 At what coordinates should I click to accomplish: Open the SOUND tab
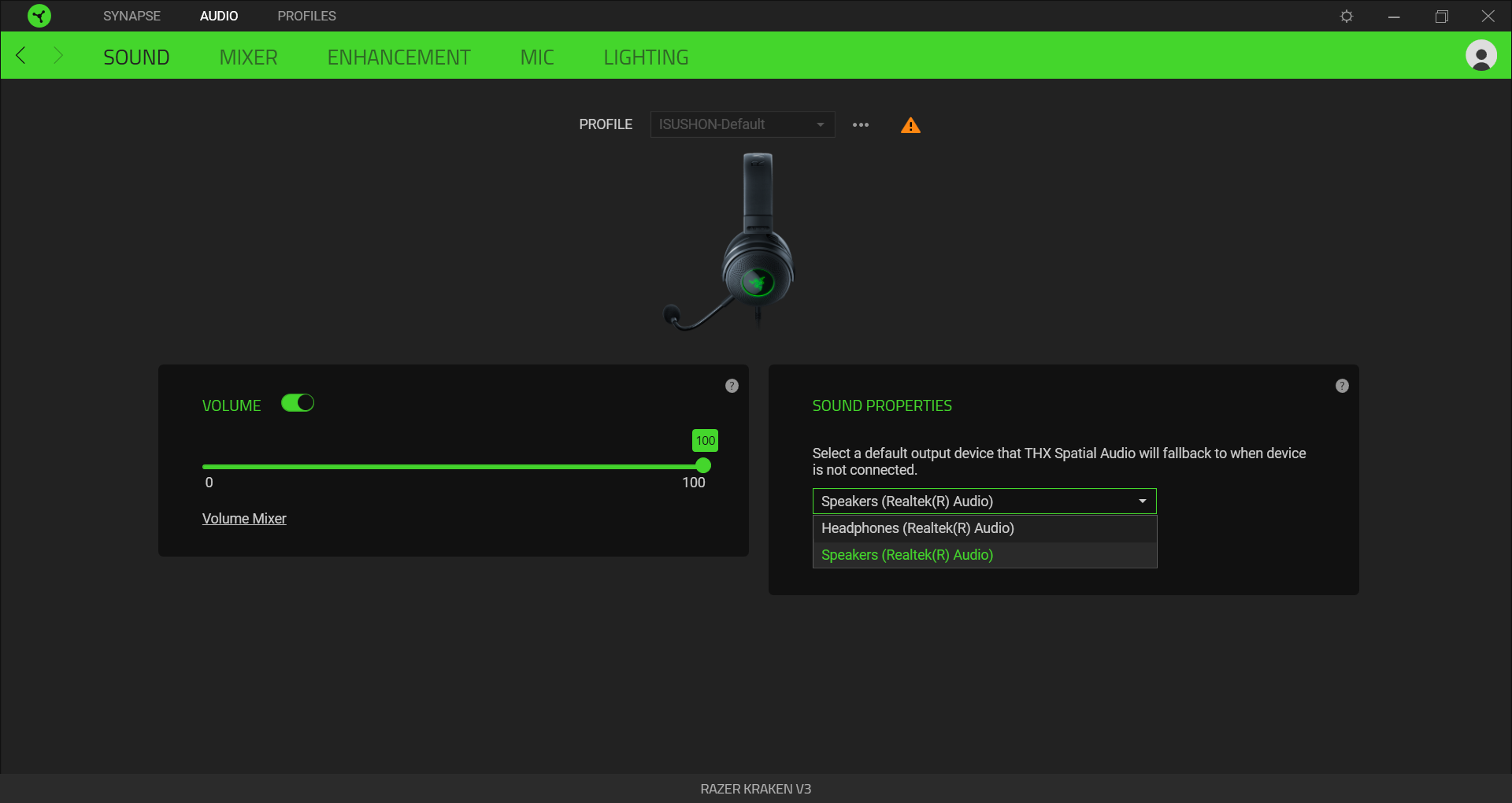tap(136, 57)
